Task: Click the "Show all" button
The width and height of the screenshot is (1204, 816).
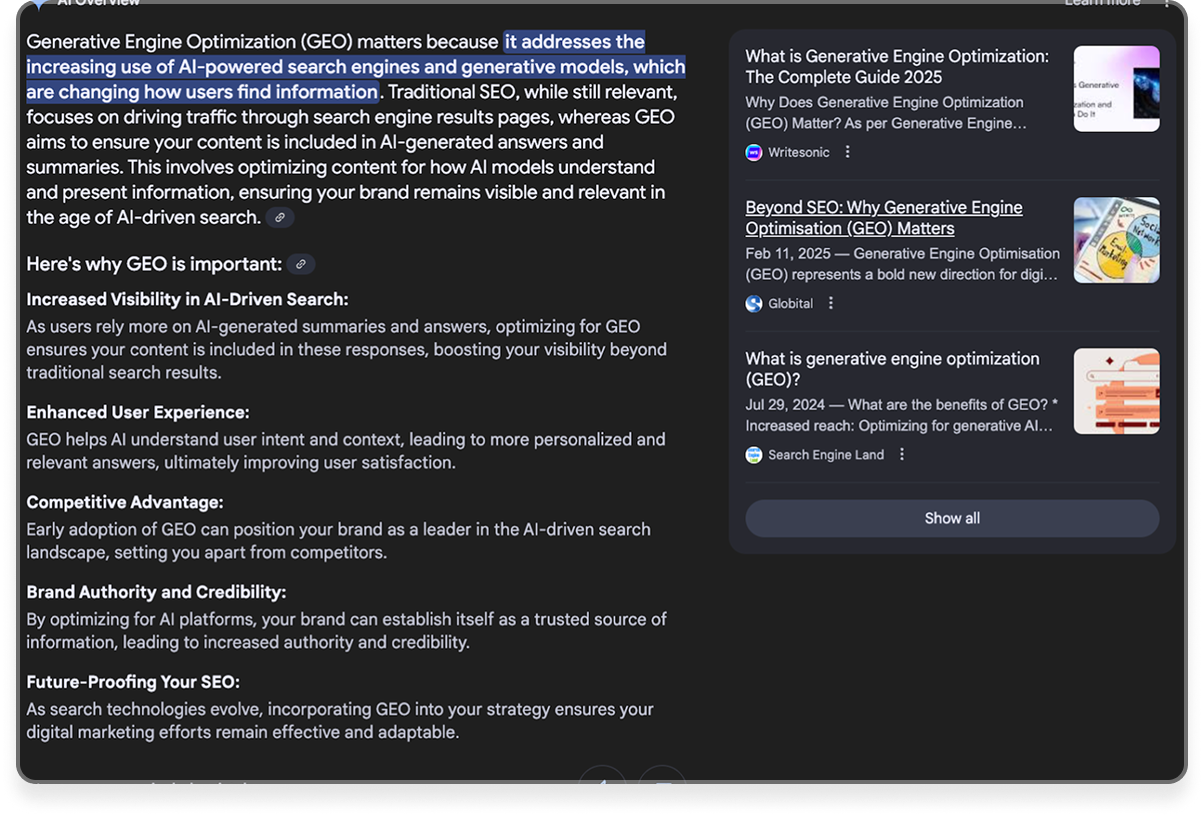Action: pos(951,518)
